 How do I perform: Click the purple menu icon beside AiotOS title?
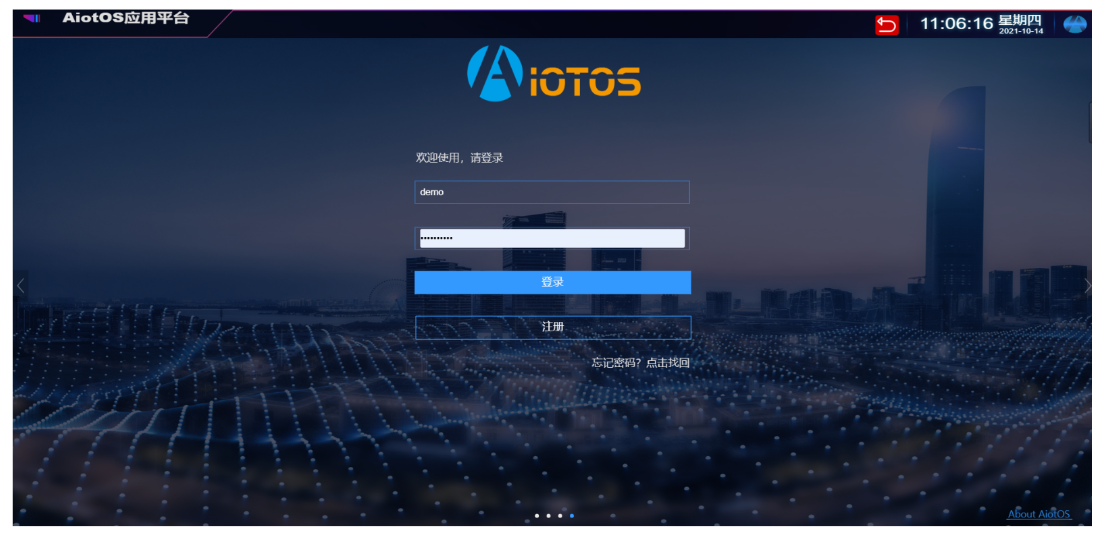(x=32, y=19)
